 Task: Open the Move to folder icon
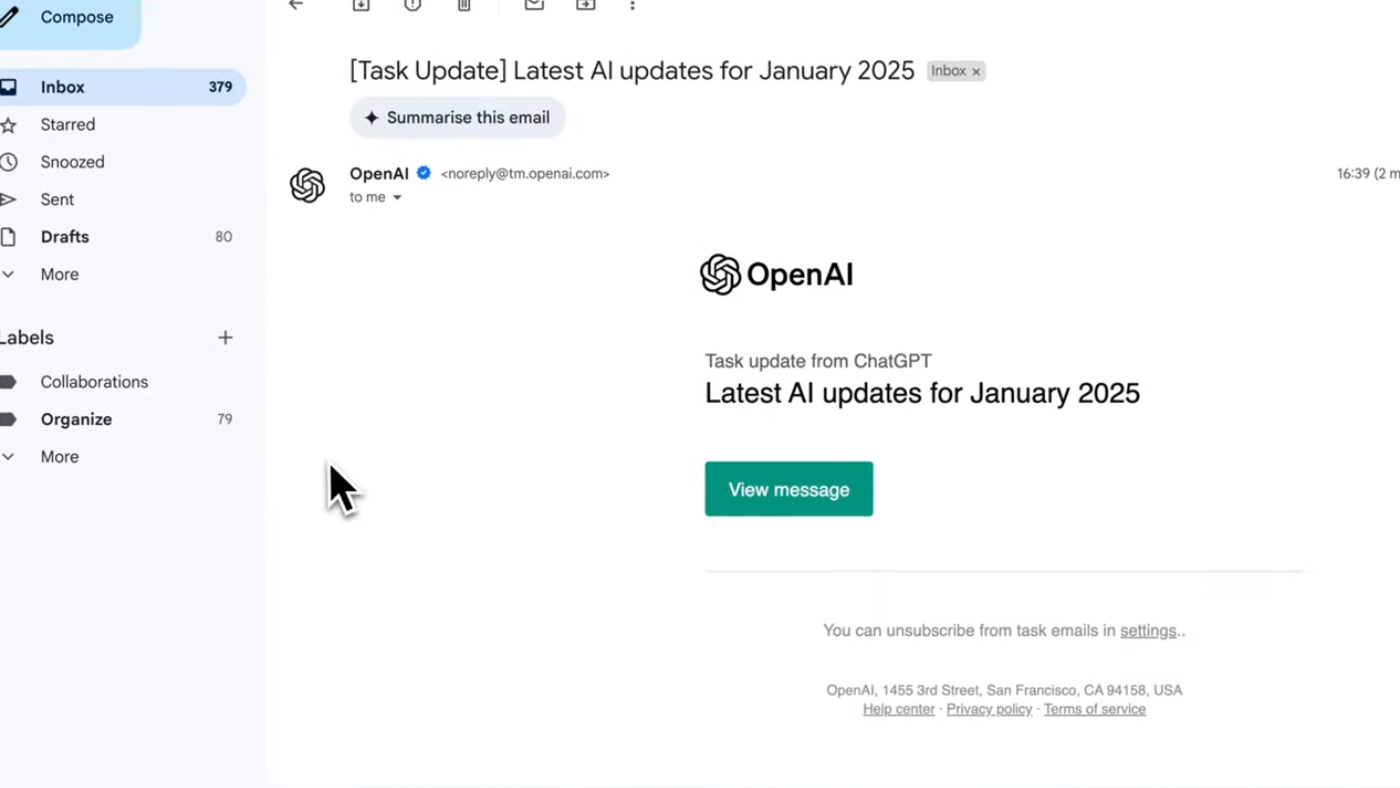586,5
